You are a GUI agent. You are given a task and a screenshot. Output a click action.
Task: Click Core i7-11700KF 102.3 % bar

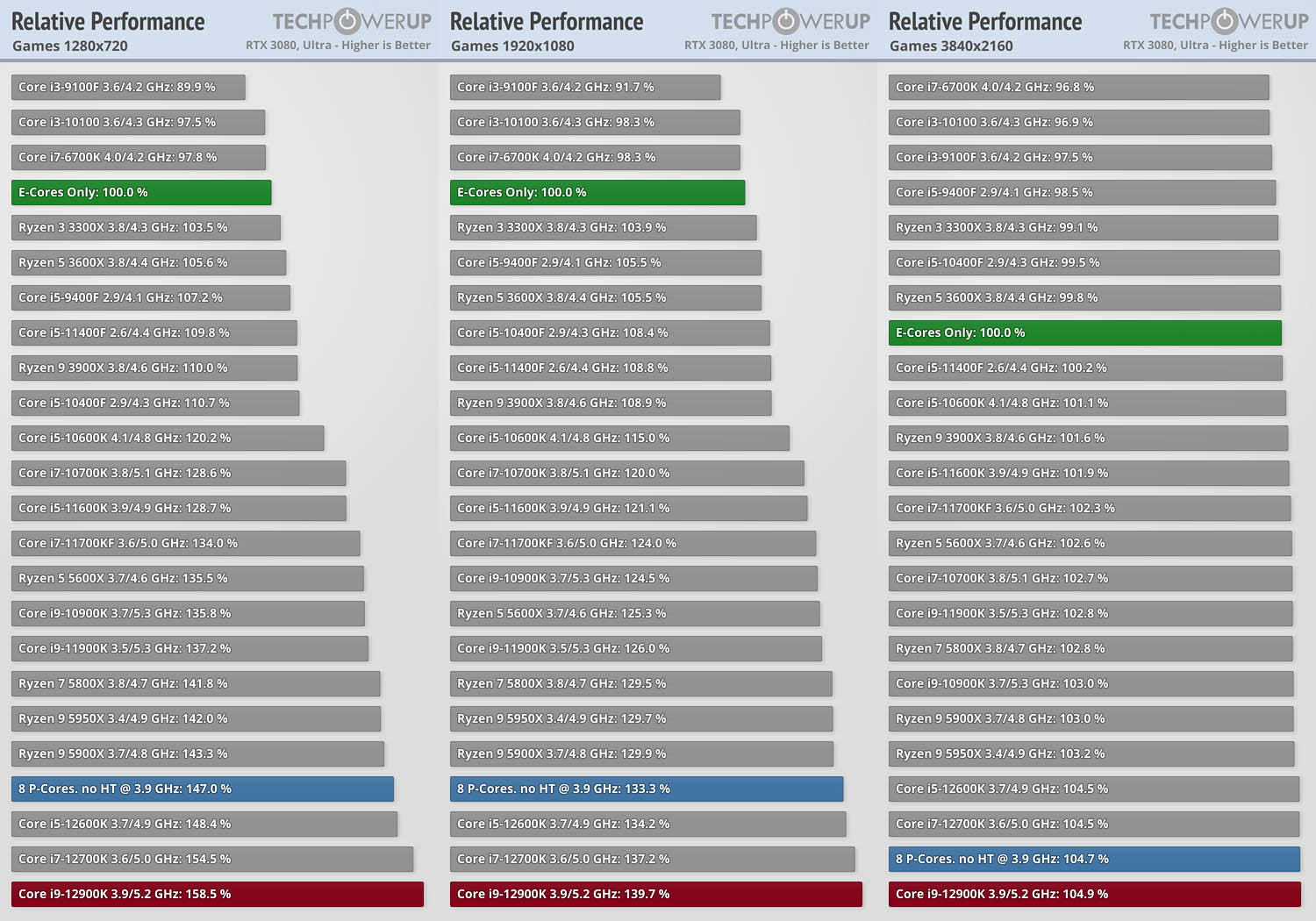click(1090, 508)
